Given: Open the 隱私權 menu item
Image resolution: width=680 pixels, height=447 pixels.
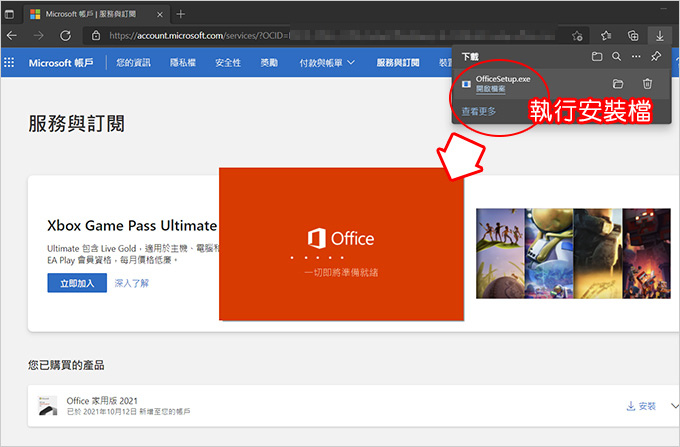Looking at the screenshot, I should (x=183, y=63).
